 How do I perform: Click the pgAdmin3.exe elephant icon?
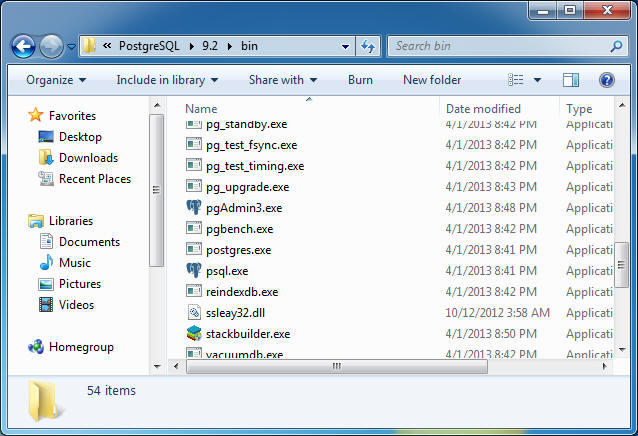[x=194, y=207]
